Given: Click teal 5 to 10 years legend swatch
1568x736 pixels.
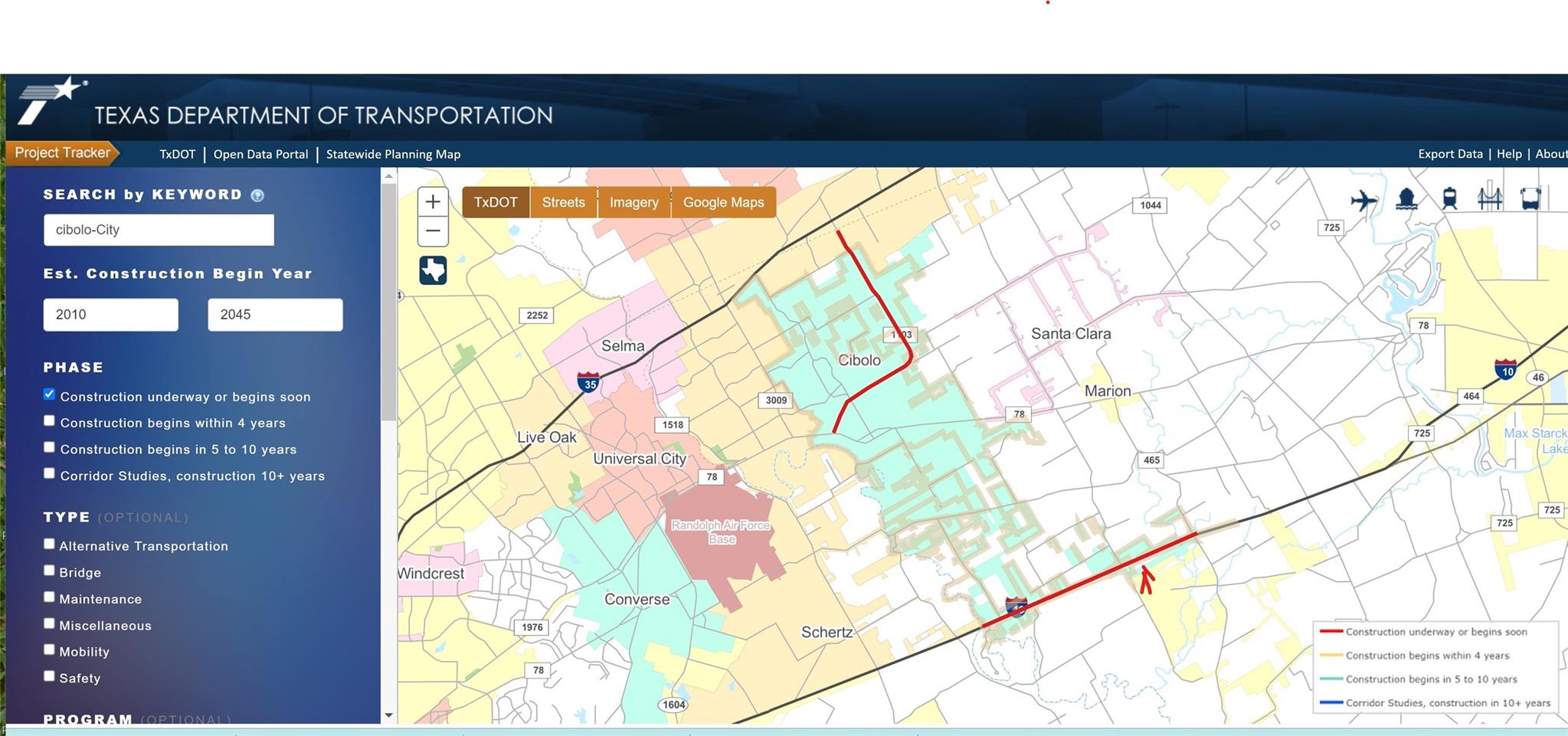Looking at the screenshot, I should coord(1331,679).
